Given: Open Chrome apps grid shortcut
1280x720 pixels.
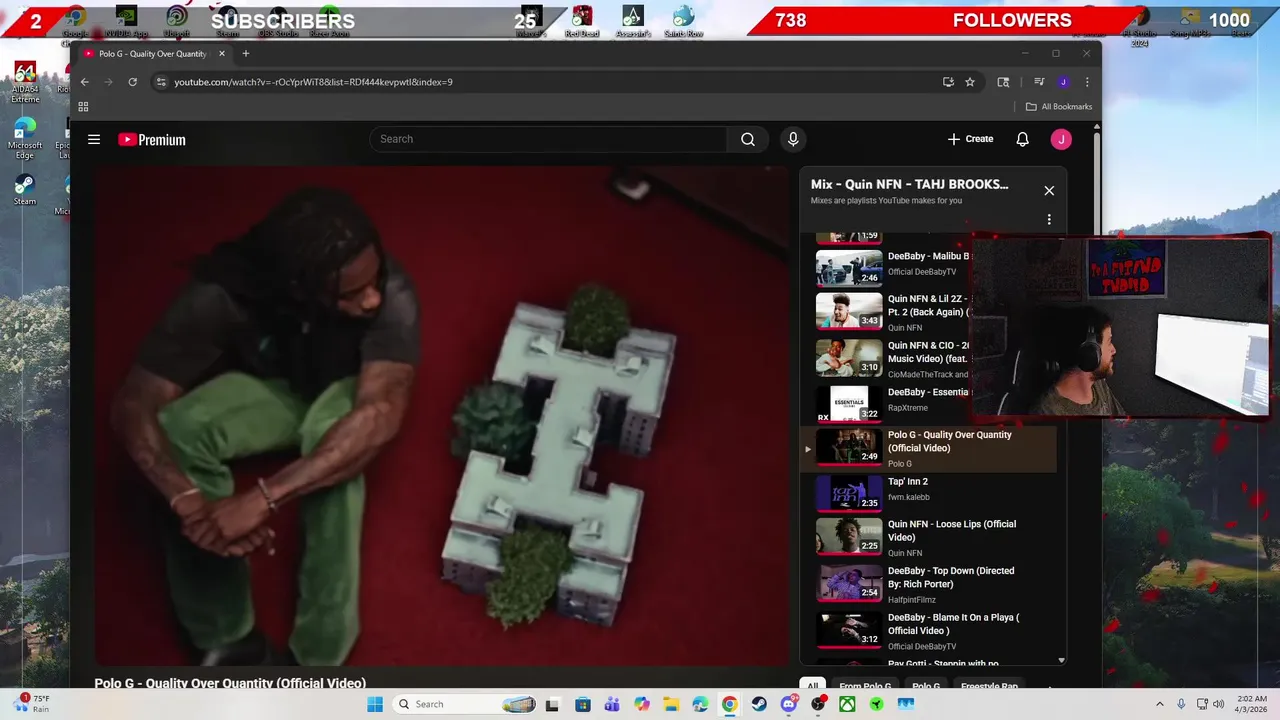Looking at the screenshot, I should point(83,106).
